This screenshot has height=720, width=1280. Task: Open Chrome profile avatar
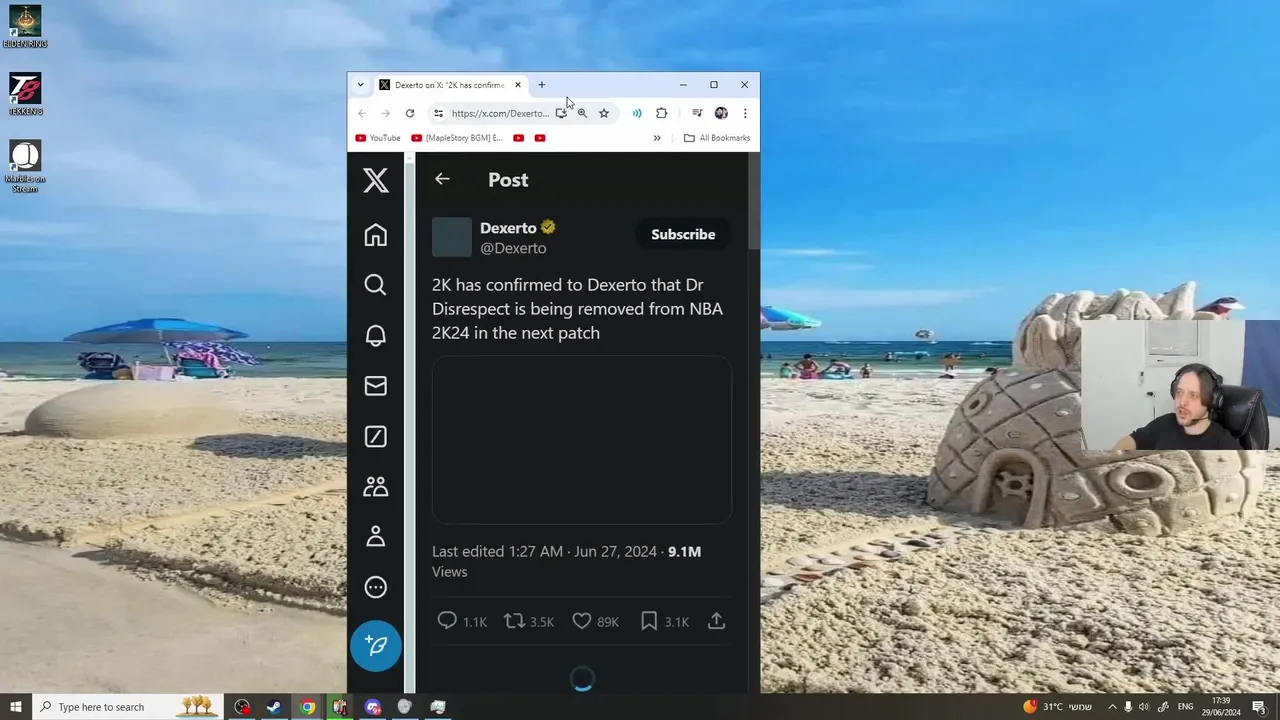(x=721, y=113)
